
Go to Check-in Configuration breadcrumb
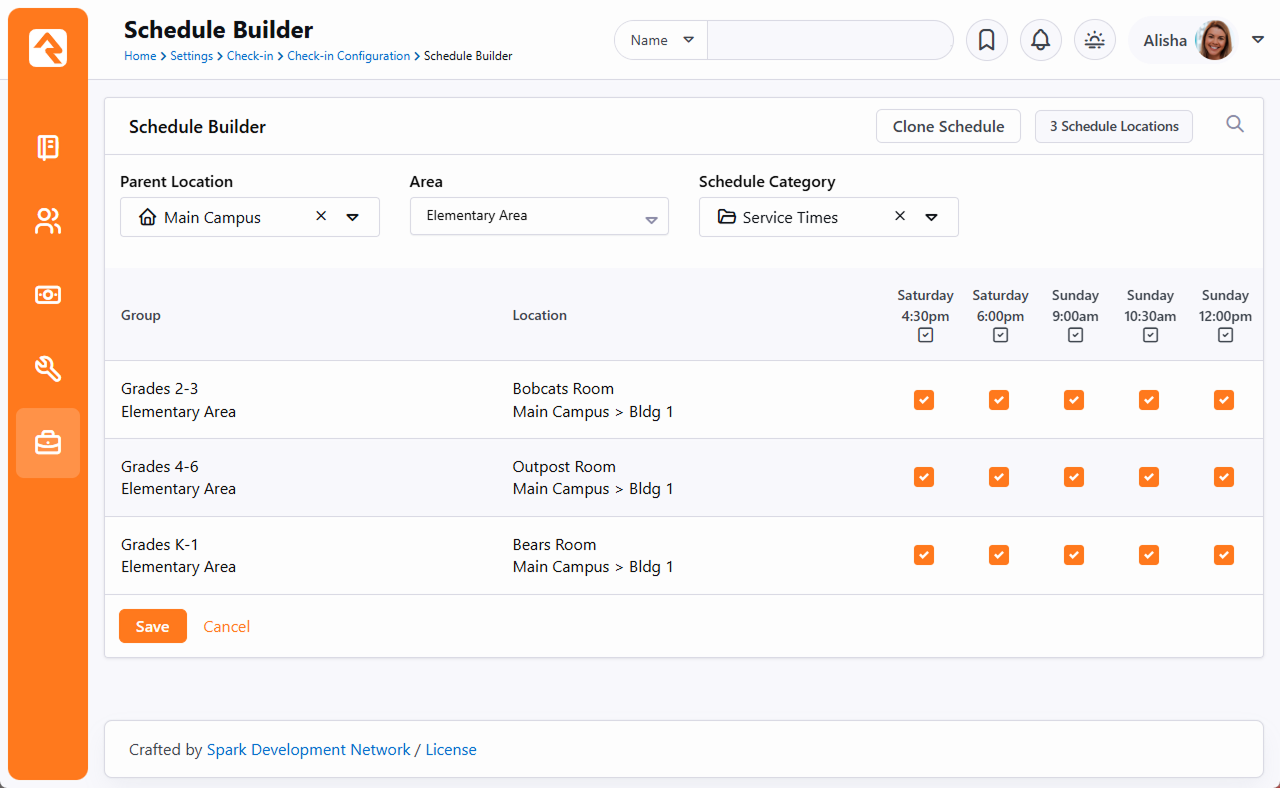tap(348, 56)
